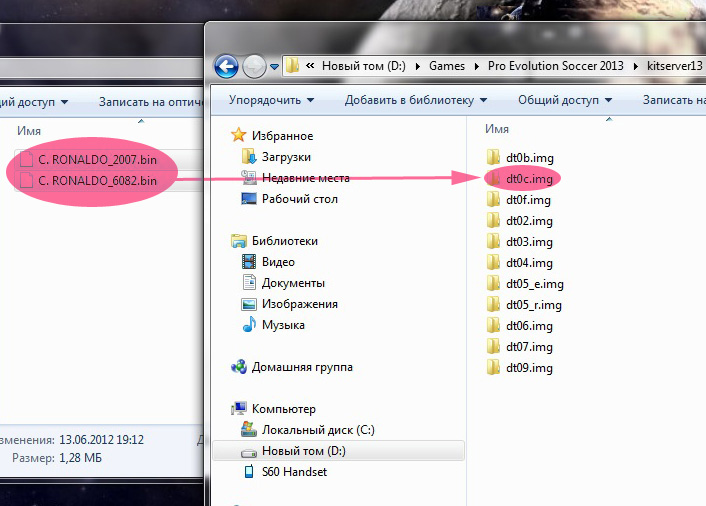This screenshot has height=506, width=706.
Task: Click the Back navigation arrow button
Action: point(226,66)
